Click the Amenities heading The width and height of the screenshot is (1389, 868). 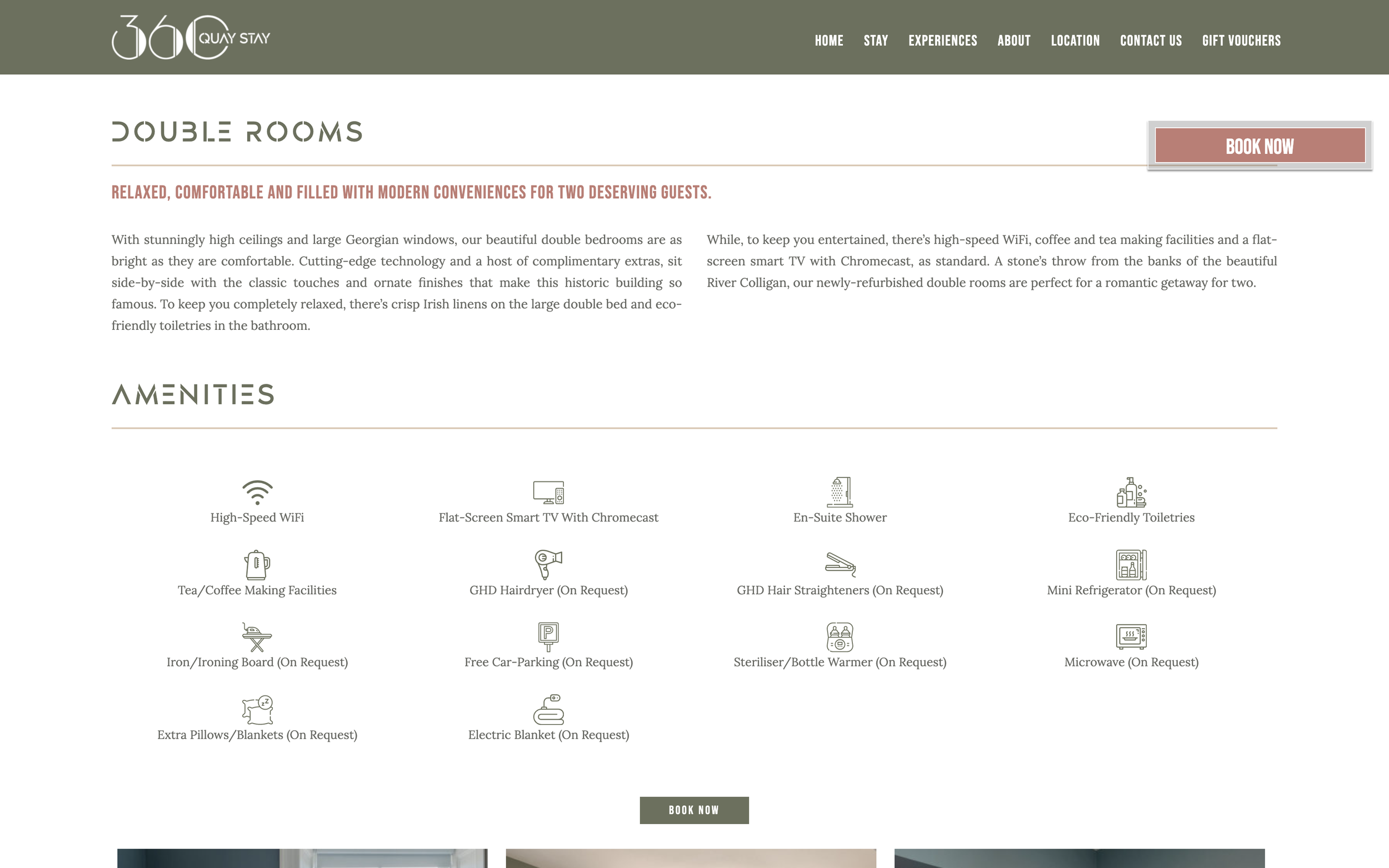(x=192, y=394)
